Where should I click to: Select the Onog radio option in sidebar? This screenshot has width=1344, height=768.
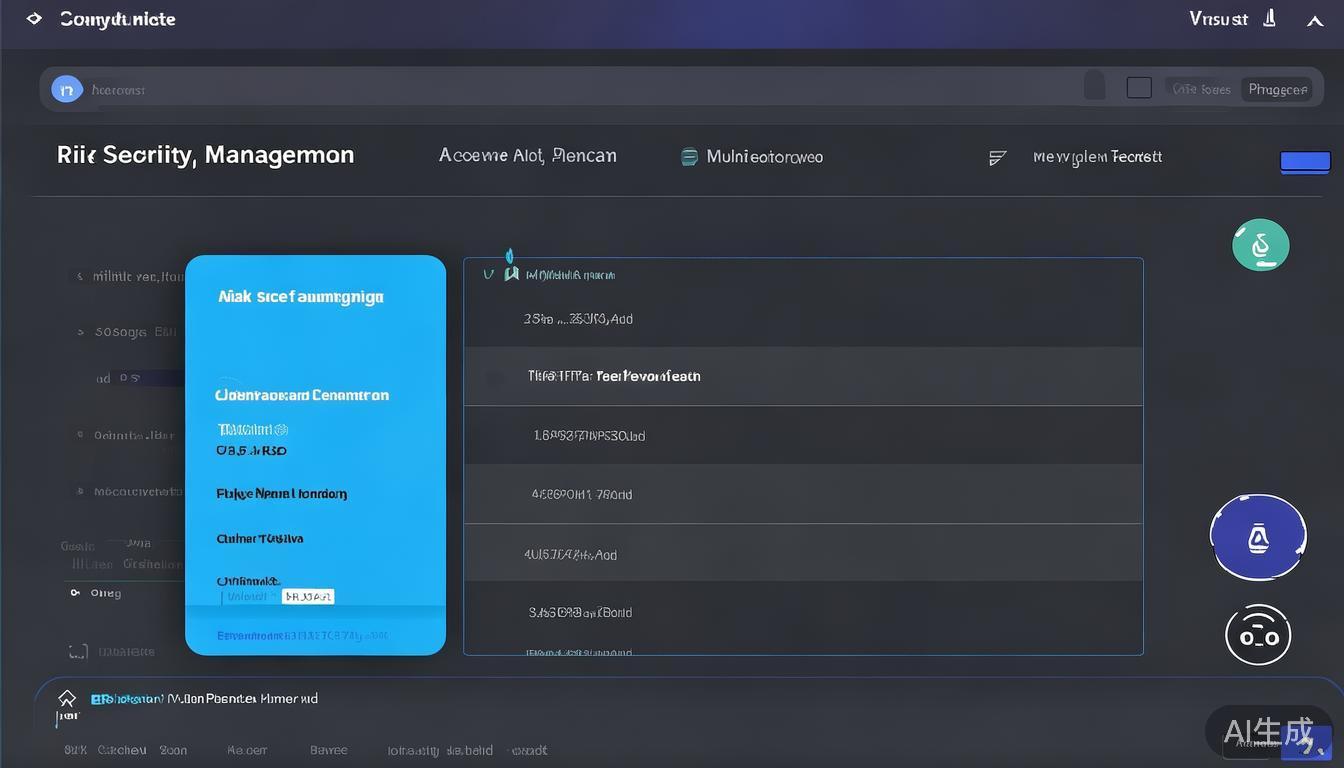pyautogui.click(x=75, y=593)
